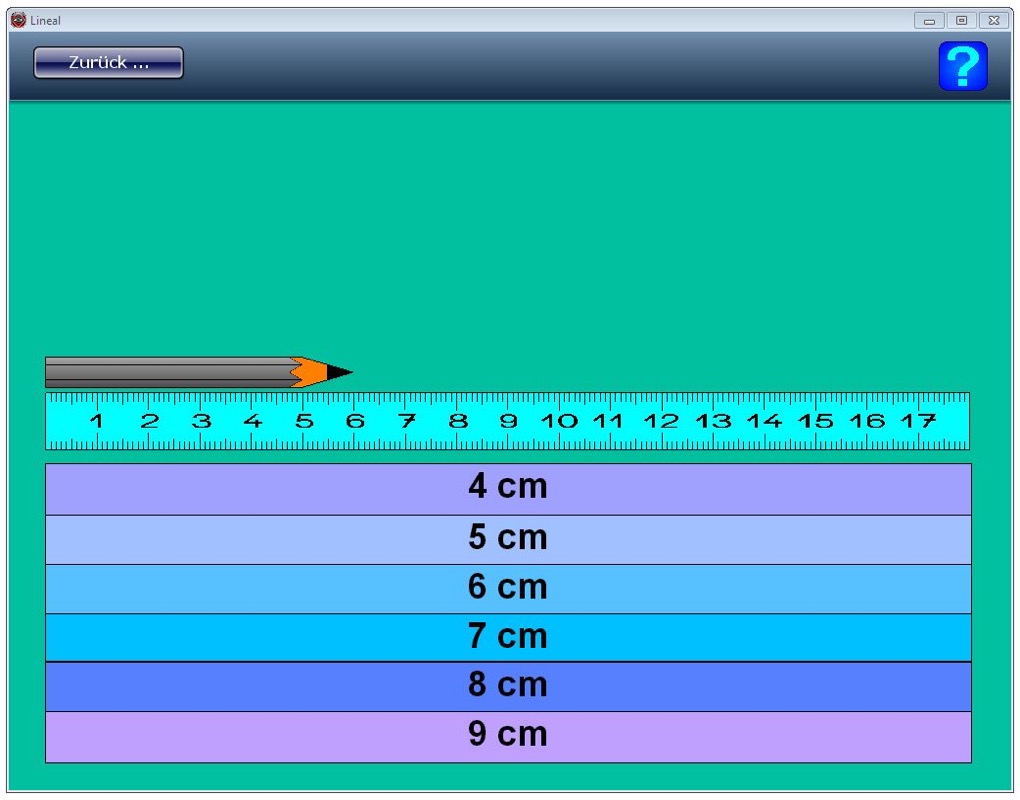Maximize the Lineal window
This screenshot has width=1020, height=800.
pyautogui.click(x=961, y=20)
